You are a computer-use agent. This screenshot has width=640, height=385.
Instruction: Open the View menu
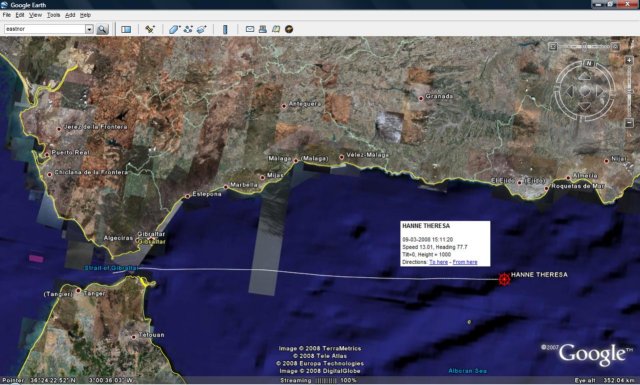(x=35, y=15)
